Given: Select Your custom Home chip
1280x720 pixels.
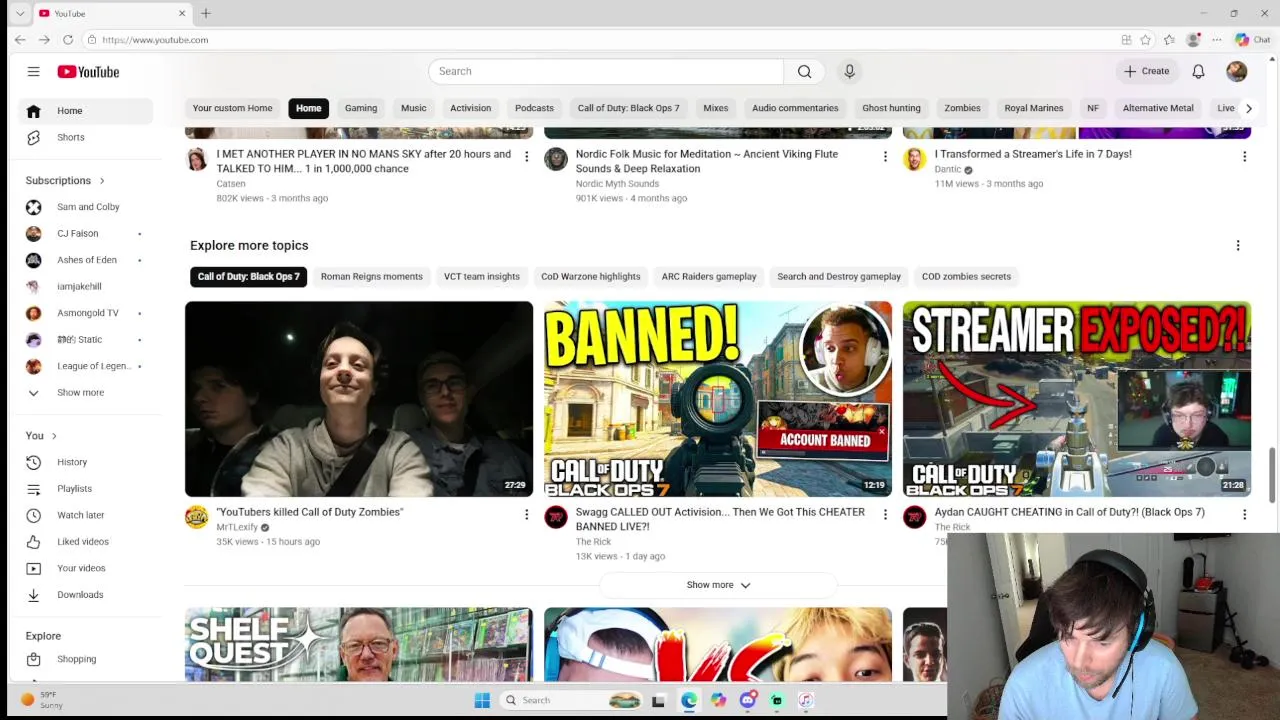Looking at the screenshot, I should [232, 108].
